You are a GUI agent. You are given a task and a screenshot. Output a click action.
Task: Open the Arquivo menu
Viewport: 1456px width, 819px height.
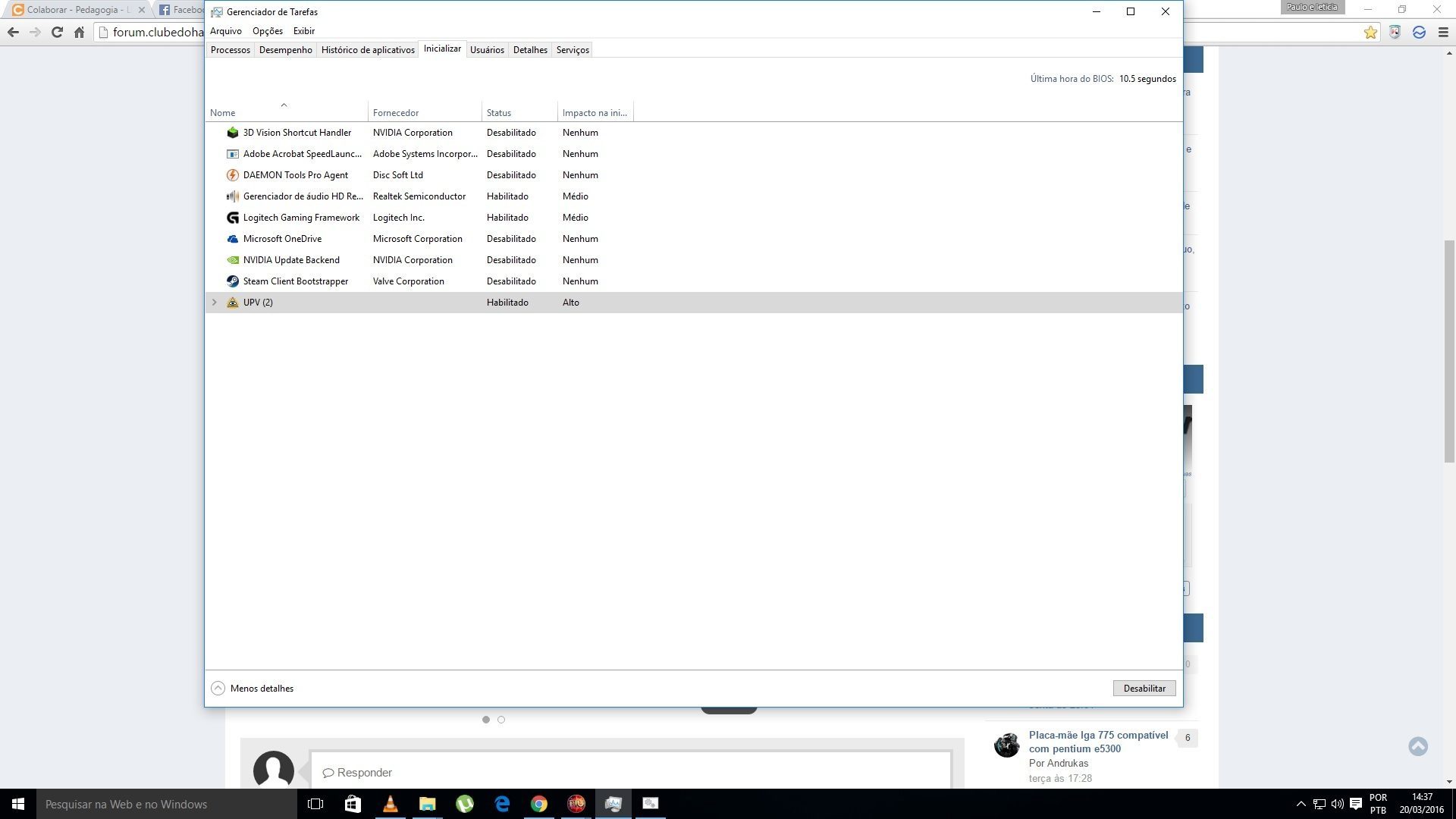[226, 31]
